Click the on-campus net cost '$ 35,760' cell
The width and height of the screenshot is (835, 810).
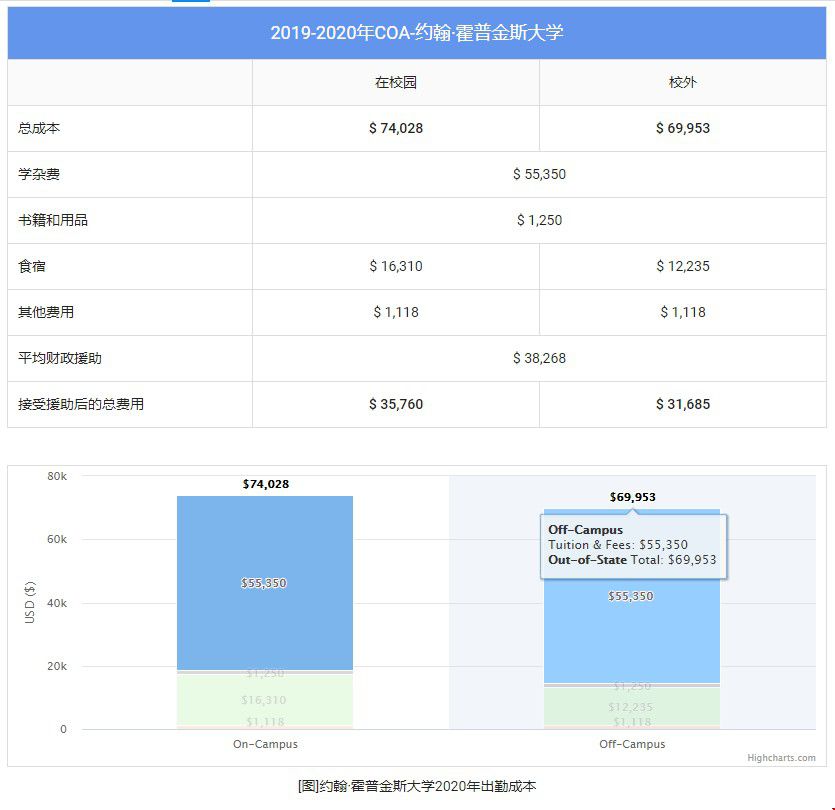coord(396,404)
